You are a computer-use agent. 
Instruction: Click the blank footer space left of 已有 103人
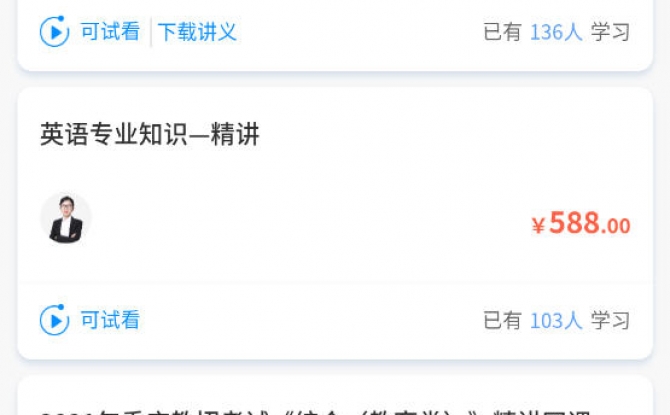tap(312, 321)
